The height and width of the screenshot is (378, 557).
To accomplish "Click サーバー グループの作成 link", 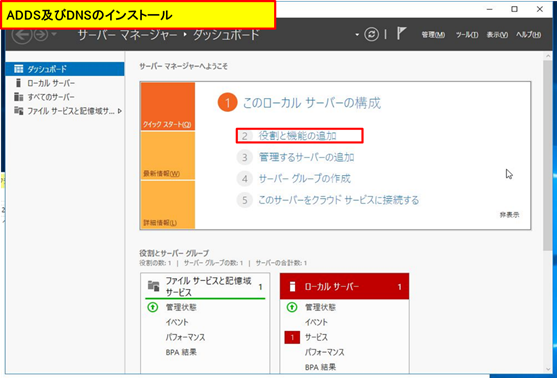I will coord(304,178).
